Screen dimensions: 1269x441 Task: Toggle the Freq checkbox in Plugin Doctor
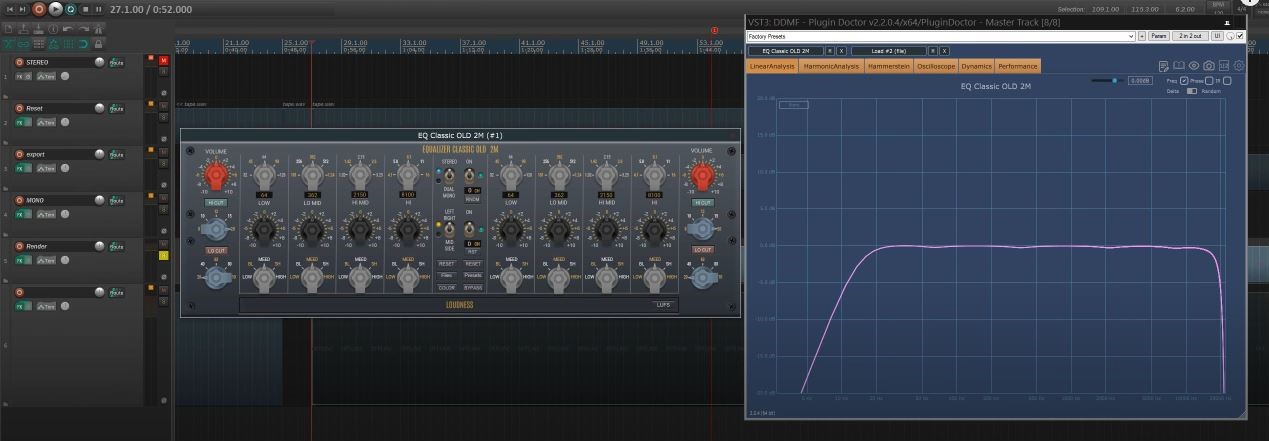pos(1184,81)
